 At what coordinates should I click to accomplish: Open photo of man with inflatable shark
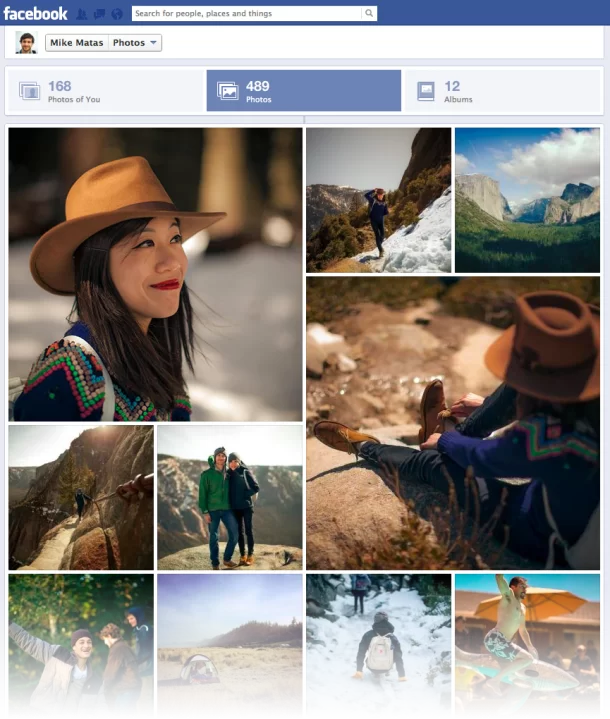(528, 646)
